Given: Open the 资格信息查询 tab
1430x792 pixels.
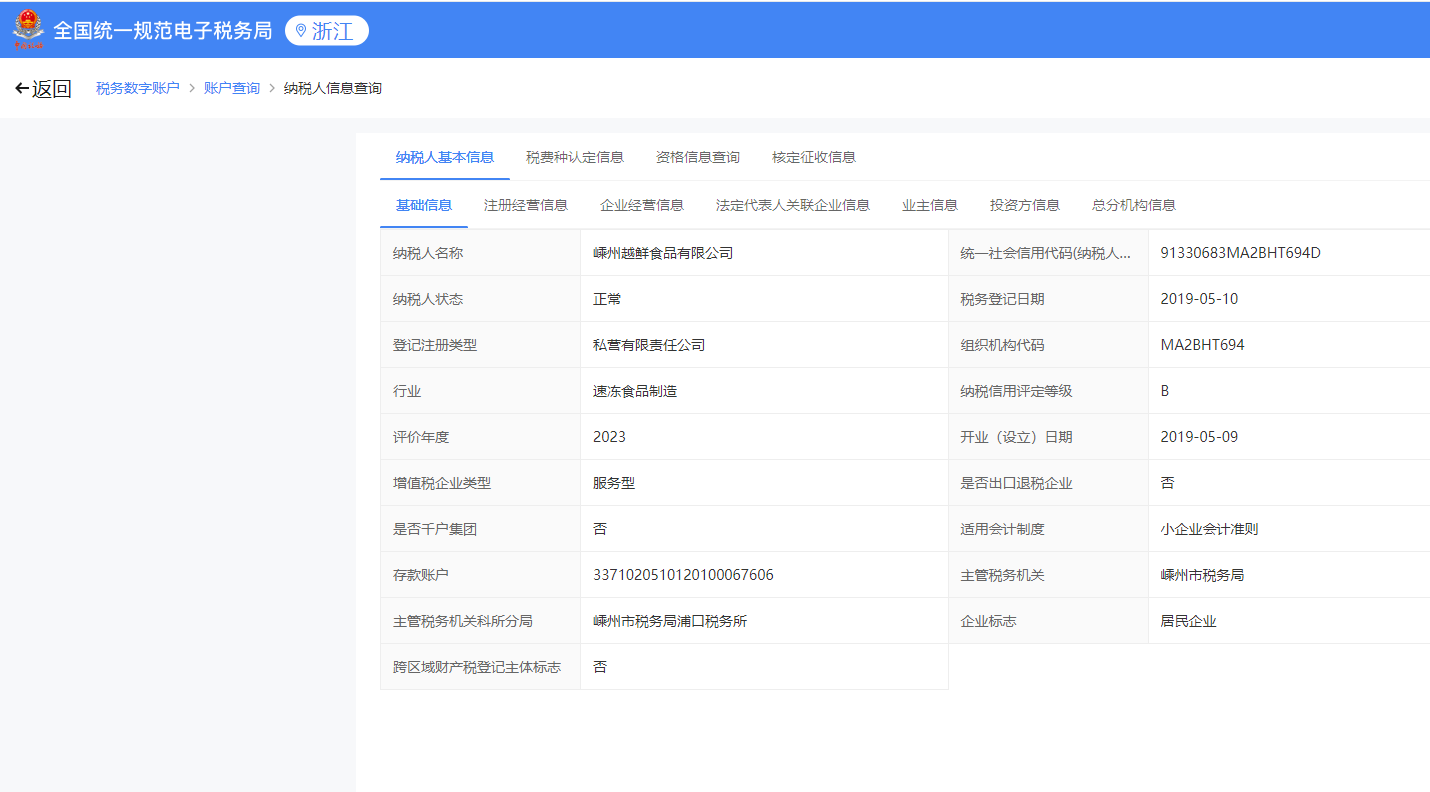Looking at the screenshot, I should 697,157.
